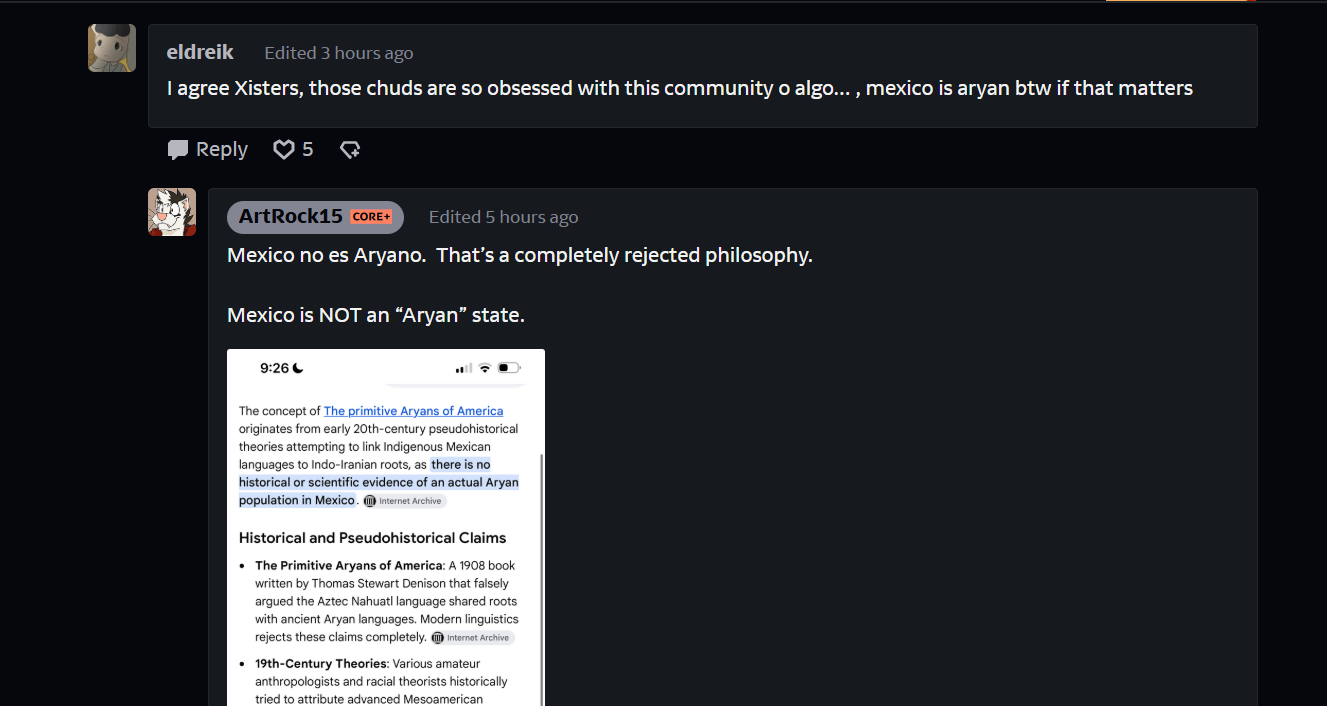Open ArtRock15's fox avatar
The image size is (1327, 706).
(172, 212)
